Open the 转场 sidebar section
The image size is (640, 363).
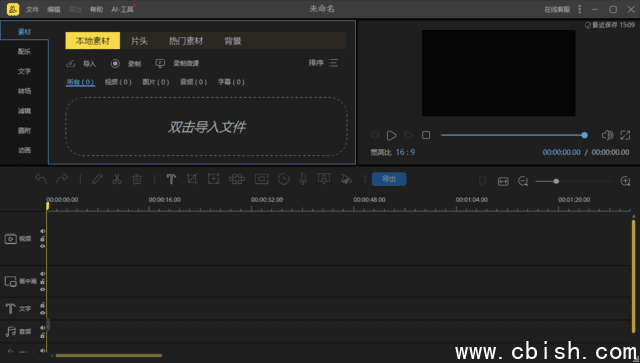[24, 91]
